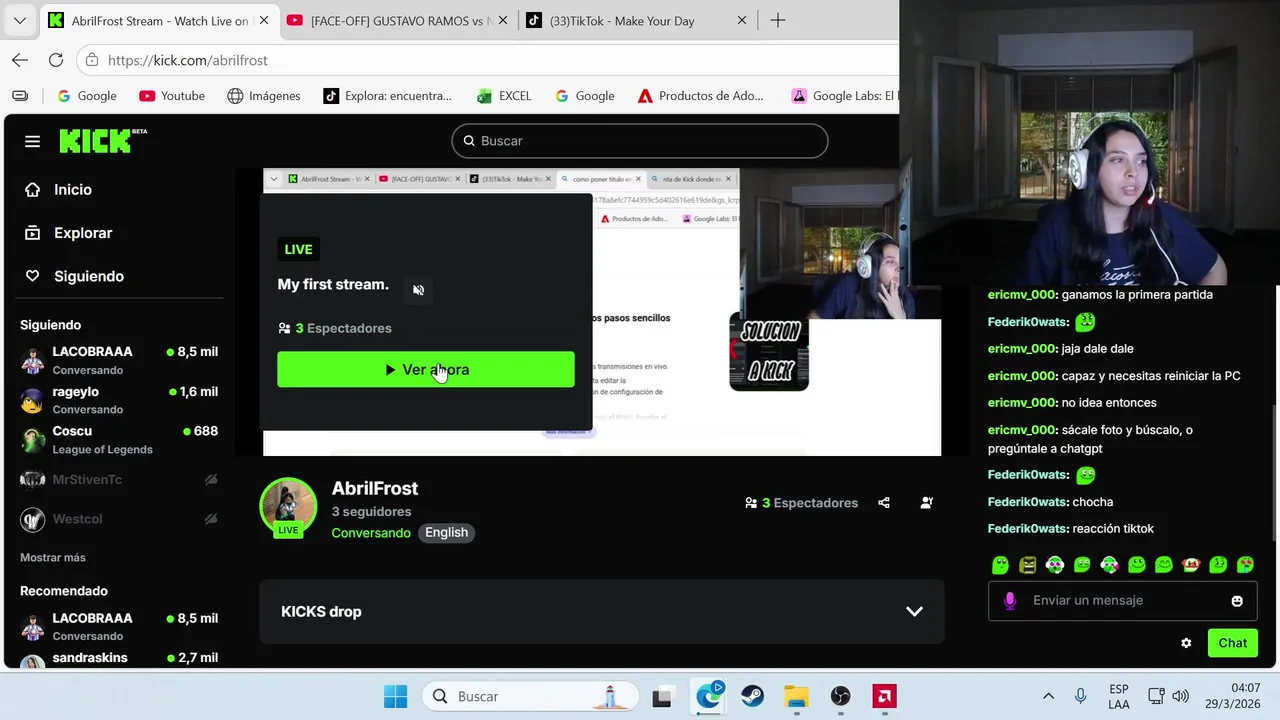Close the TikTok browser tab

pos(741,20)
